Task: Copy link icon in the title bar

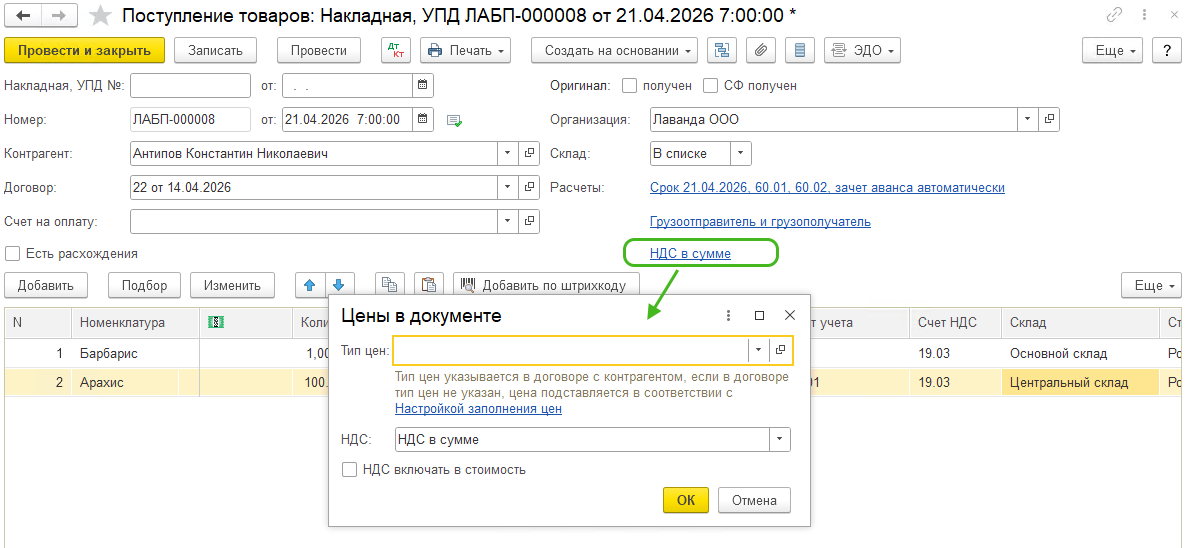Action: tap(1115, 14)
